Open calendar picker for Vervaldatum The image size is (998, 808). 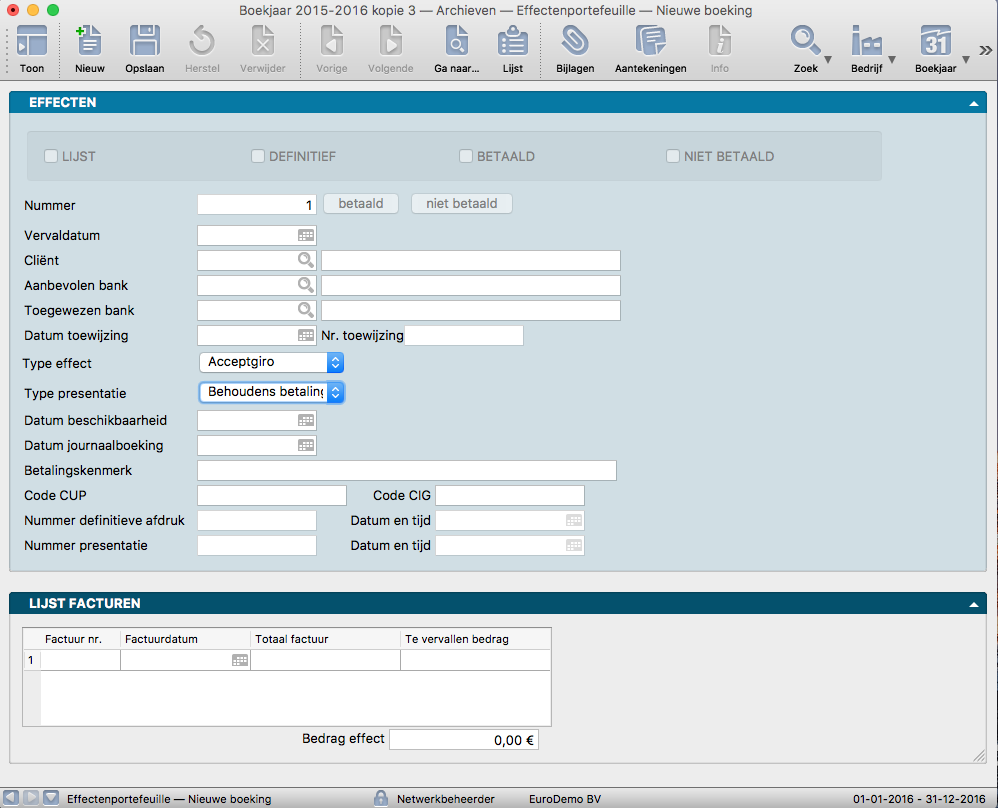click(306, 236)
